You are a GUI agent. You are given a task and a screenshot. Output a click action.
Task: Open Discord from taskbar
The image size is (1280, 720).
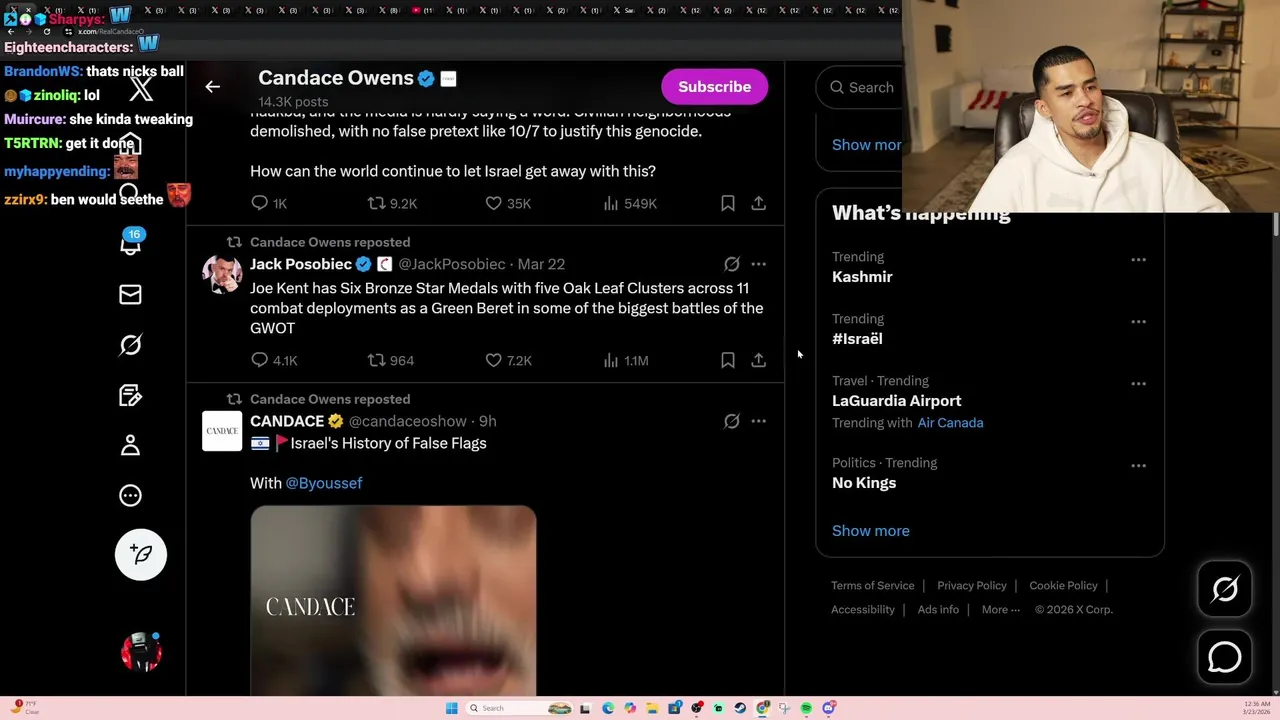point(829,708)
